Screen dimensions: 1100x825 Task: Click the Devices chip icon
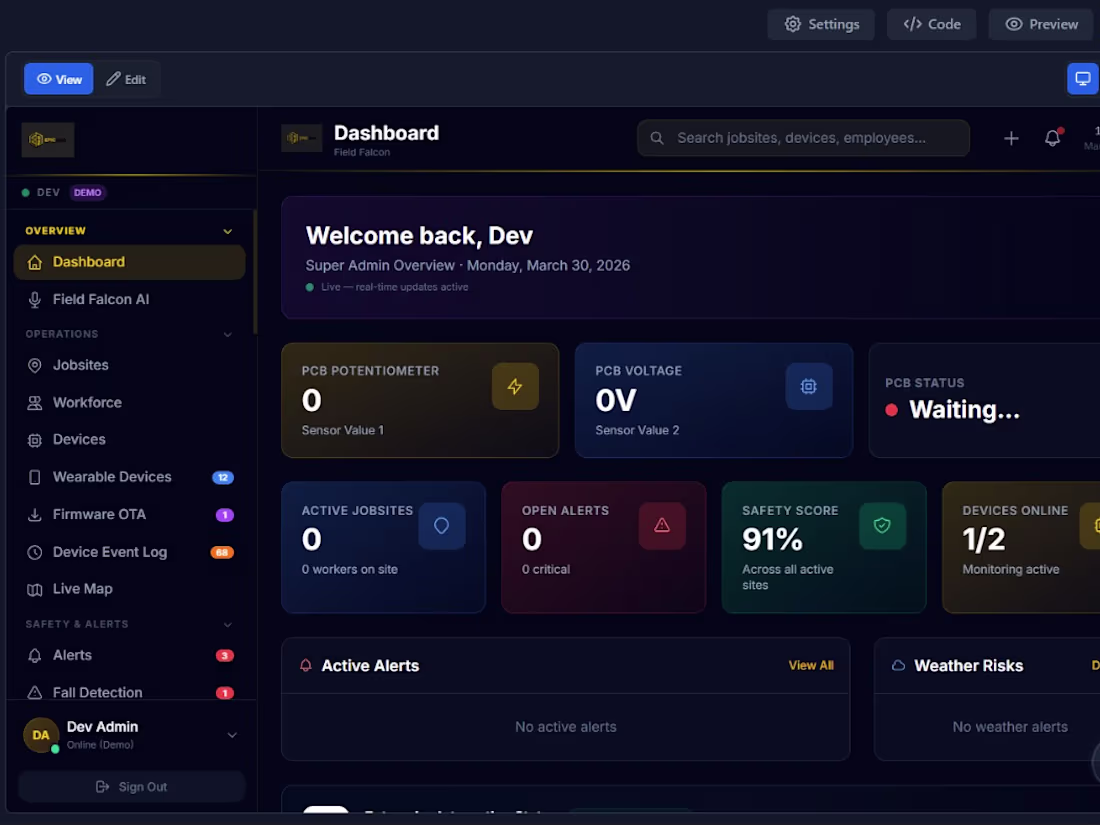[x=34, y=441]
